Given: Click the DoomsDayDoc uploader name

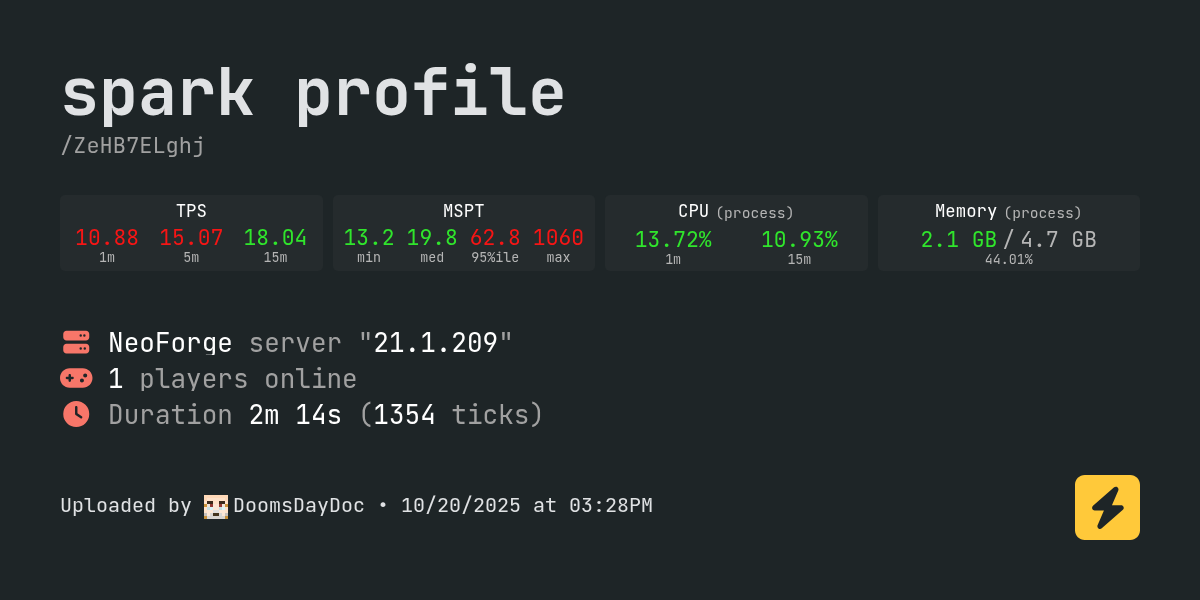Looking at the screenshot, I should 299,506.
